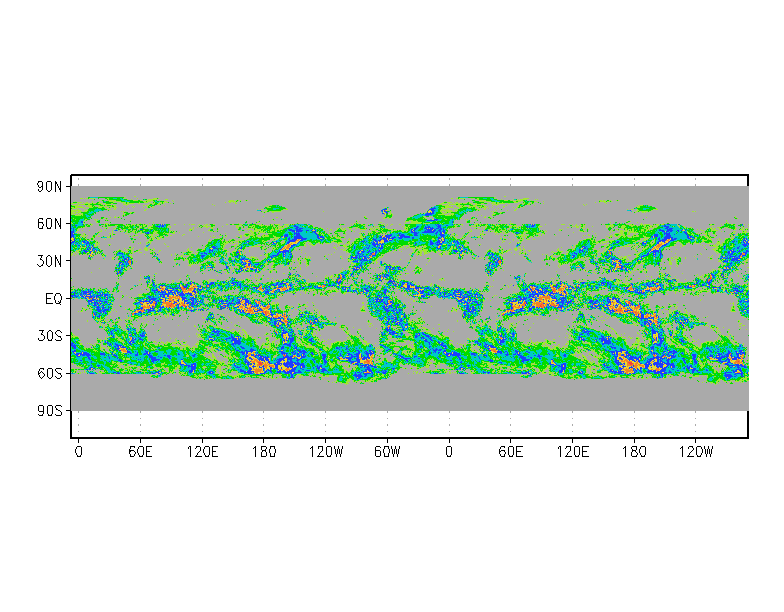
Task: Click the 90N latitude axis label
Action: (x=50, y=187)
